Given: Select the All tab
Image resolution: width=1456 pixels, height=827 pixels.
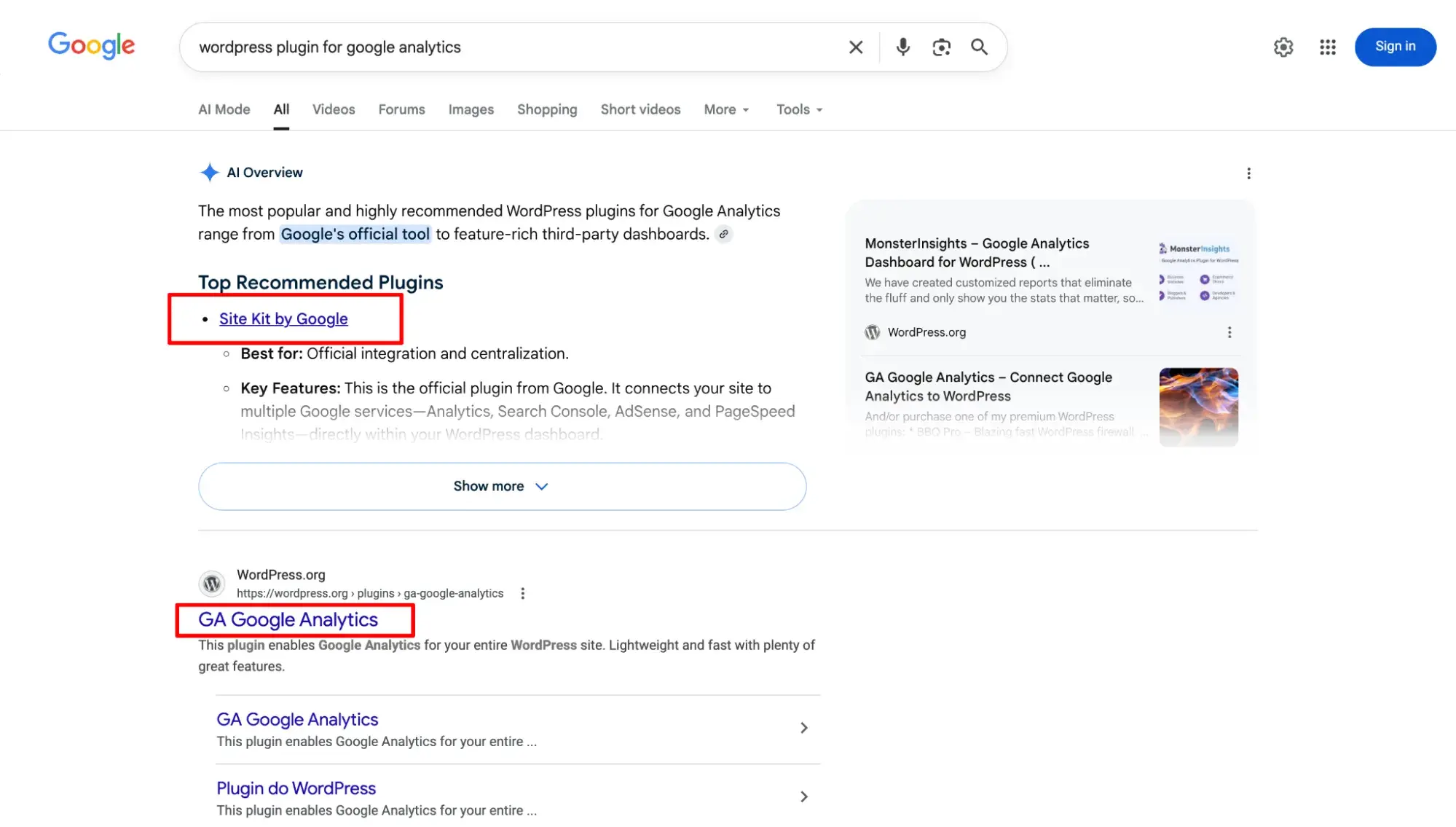Looking at the screenshot, I should point(281,109).
